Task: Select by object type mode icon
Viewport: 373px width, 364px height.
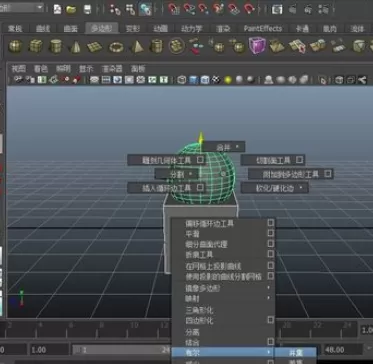Action: point(130,9)
